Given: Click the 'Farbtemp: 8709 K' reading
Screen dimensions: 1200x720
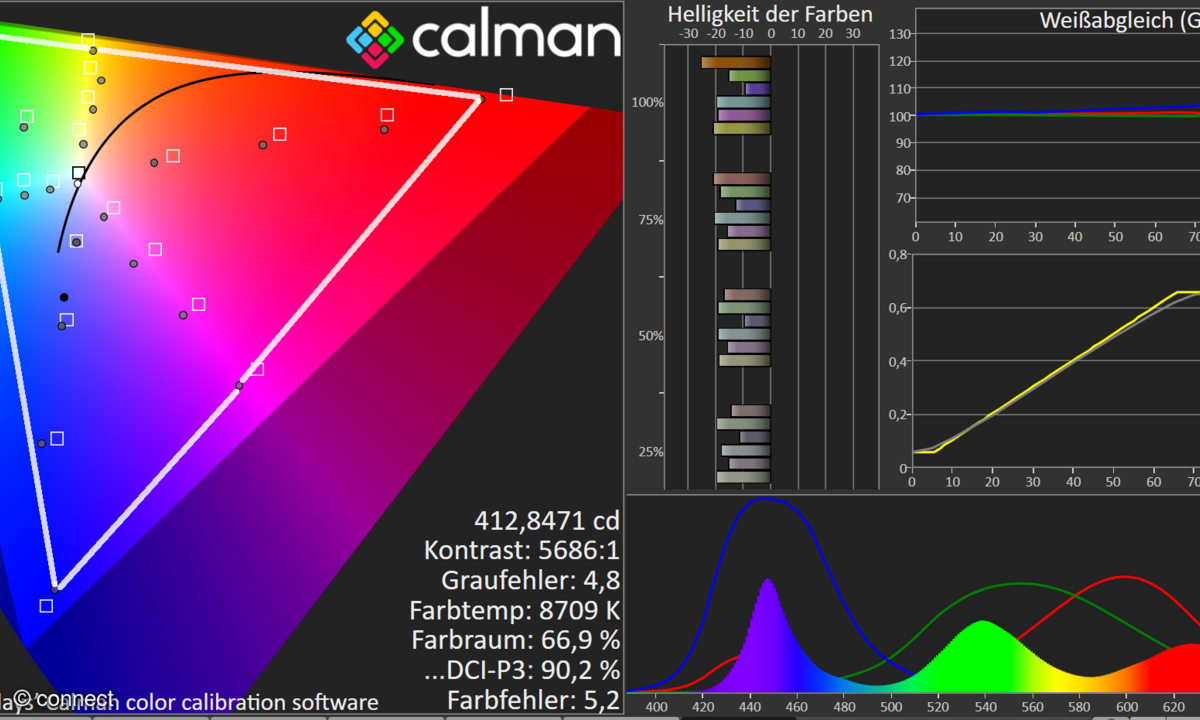Looking at the screenshot, I should [514, 610].
